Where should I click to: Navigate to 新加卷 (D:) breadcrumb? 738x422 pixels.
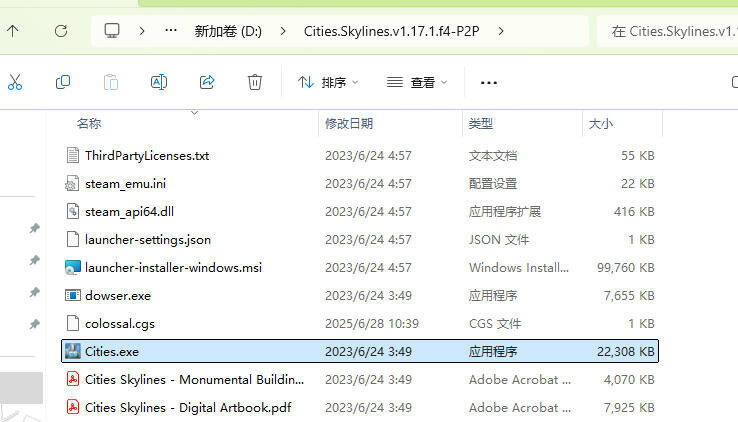coord(228,31)
